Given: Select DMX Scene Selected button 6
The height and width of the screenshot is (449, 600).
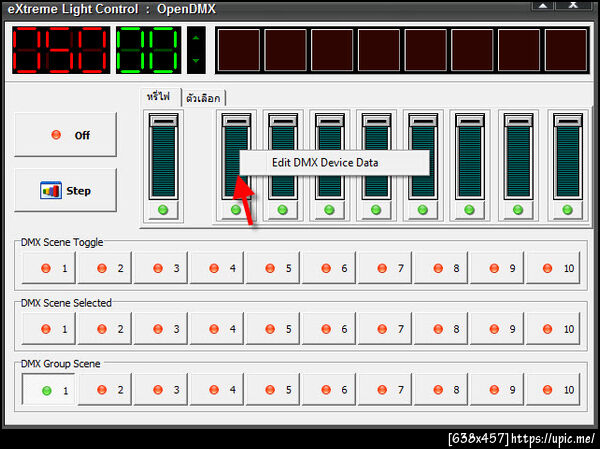Looking at the screenshot, I should [x=329, y=329].
